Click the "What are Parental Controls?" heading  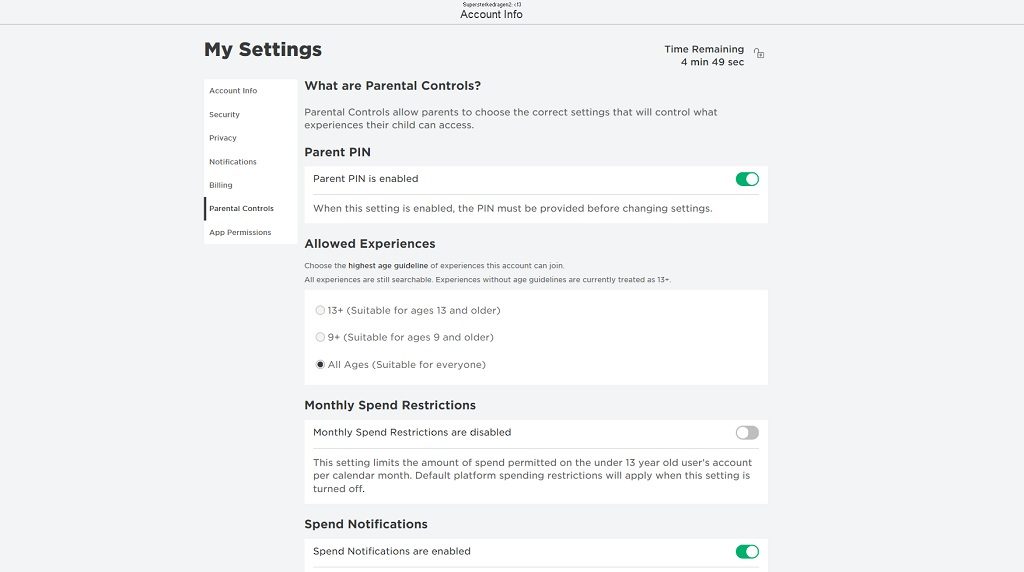pyautogui.click(x=393, y=86)
